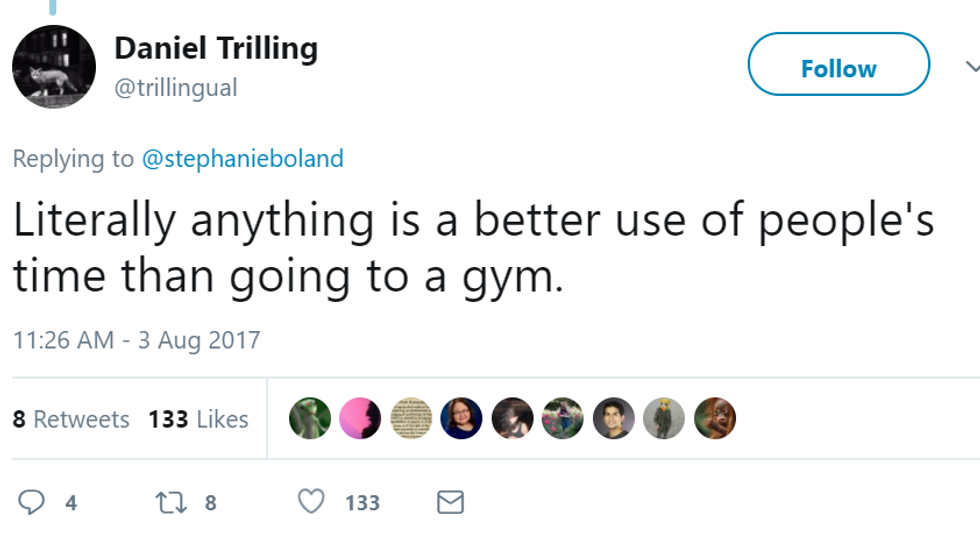980x551 pixels.
Task: Click the Daniel Trilling display name
Action: click(216, 48)
